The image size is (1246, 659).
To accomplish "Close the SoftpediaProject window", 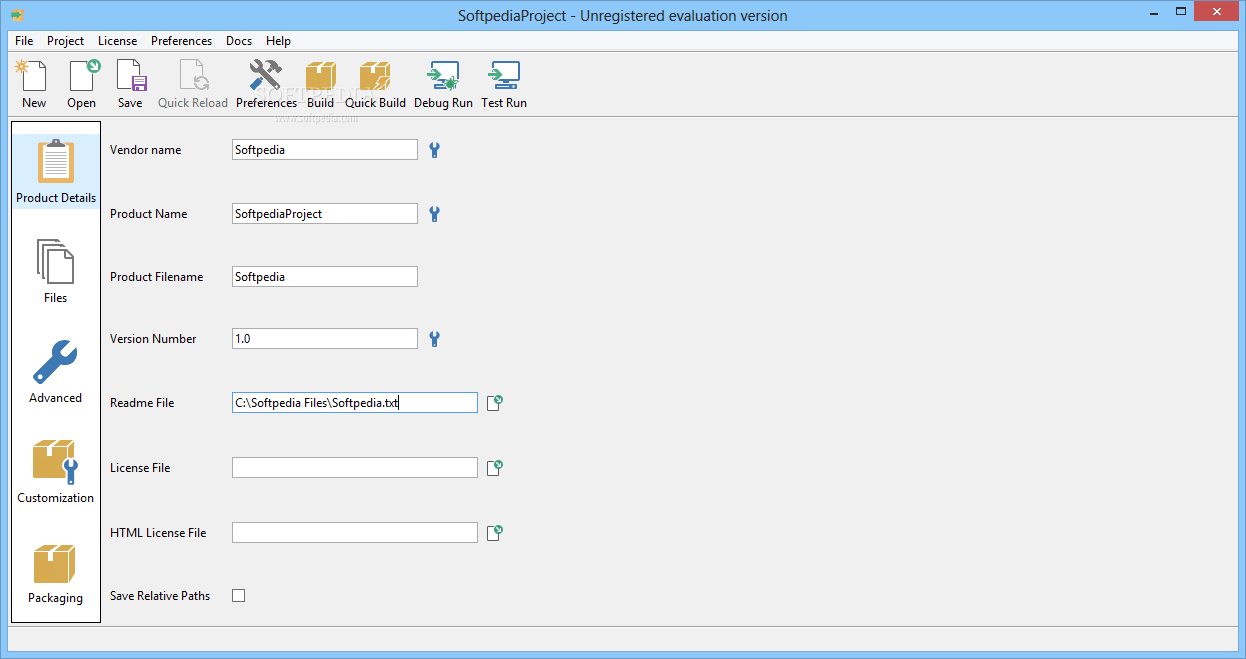I will click(x=1215, y=12).
